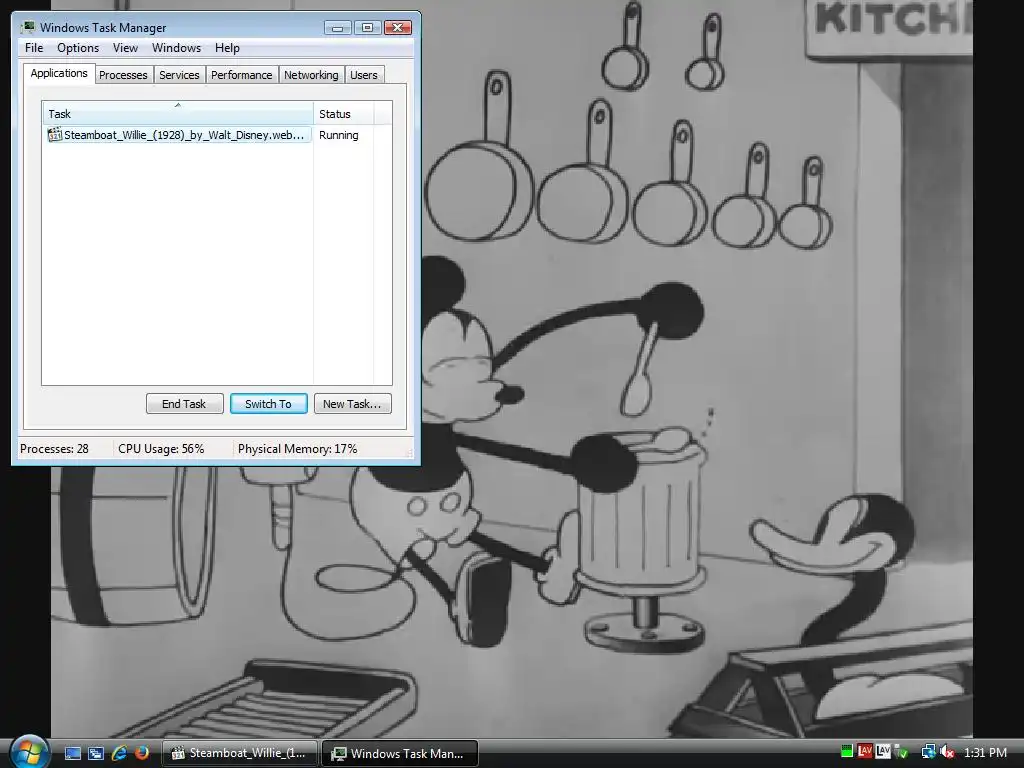This screenshot has width=1024, height=768.
Task: Sort by the Task column header
Action: (178, 114)
